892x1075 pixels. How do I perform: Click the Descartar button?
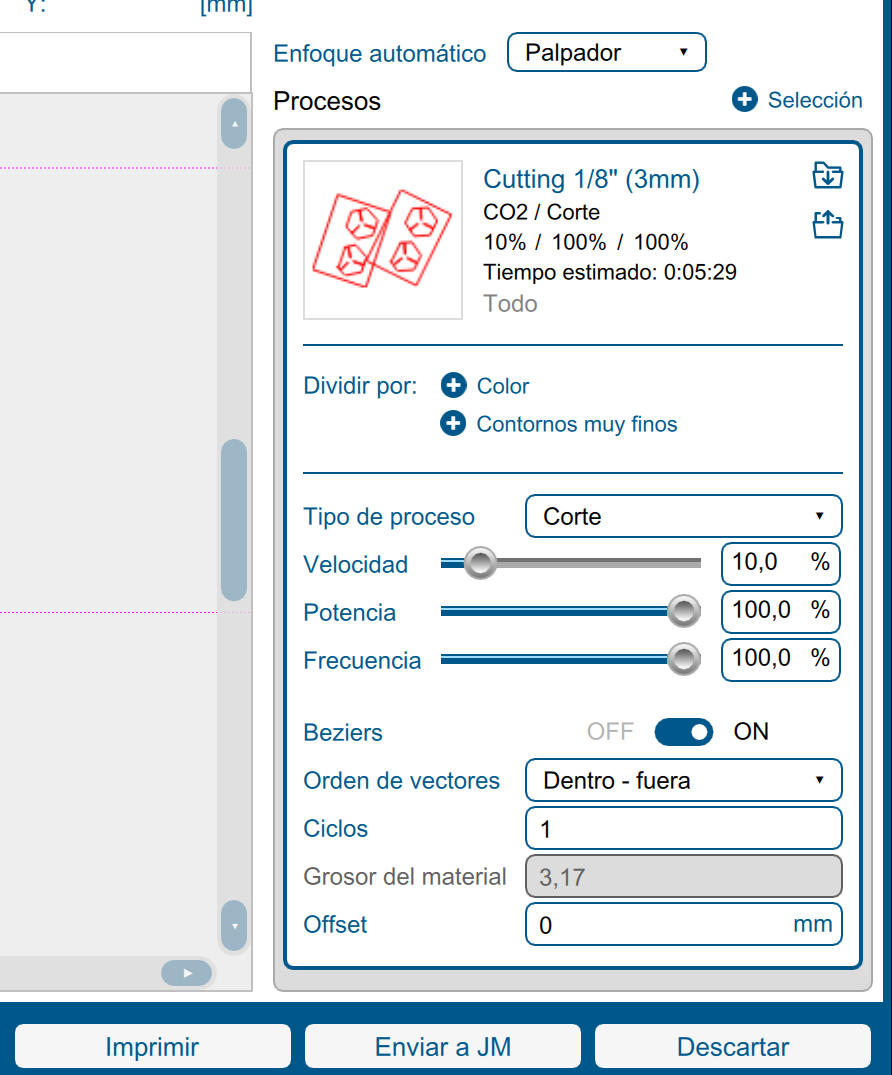pos(733,1047)
